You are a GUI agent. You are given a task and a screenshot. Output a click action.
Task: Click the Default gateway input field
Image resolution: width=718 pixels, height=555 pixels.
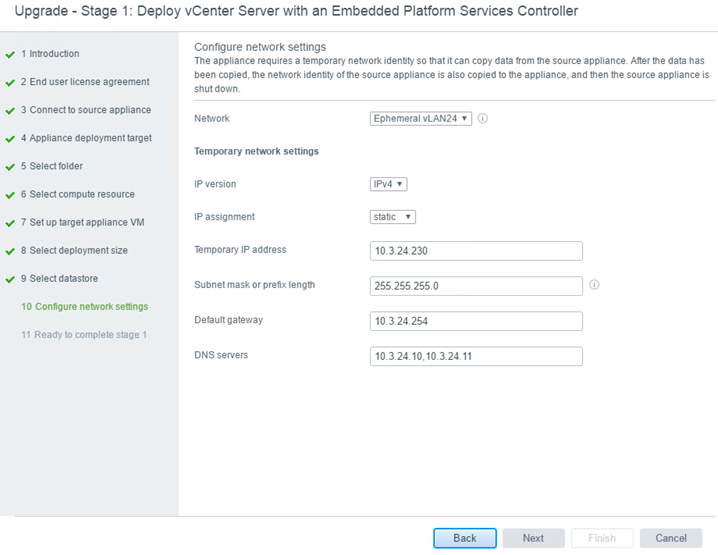[476, 321]
